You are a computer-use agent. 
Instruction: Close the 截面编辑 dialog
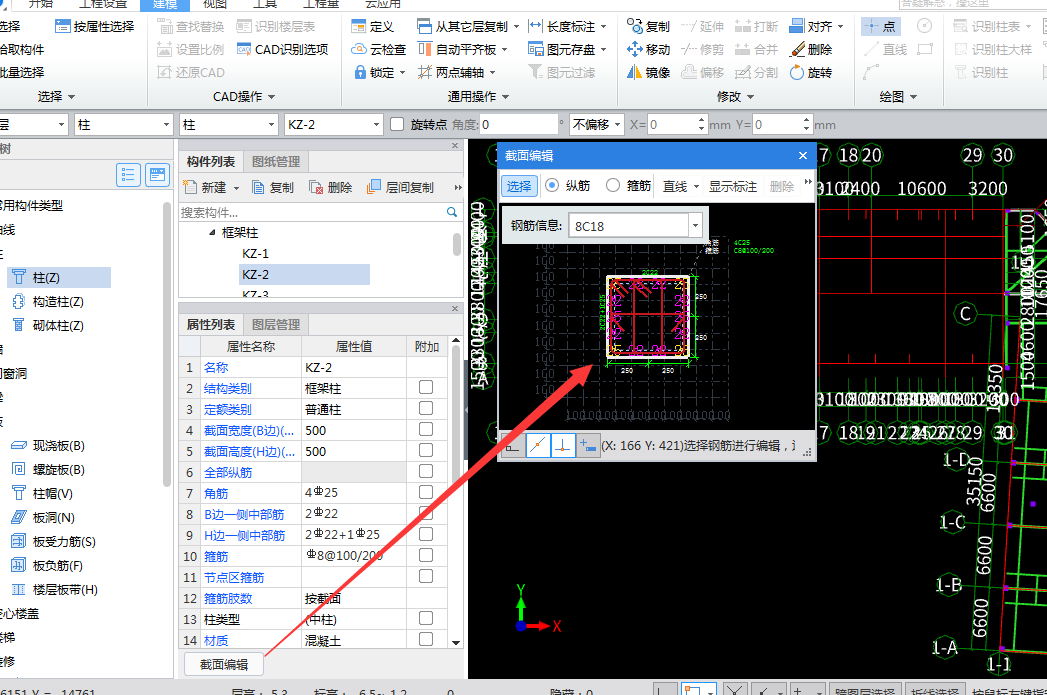click(803, 156)
